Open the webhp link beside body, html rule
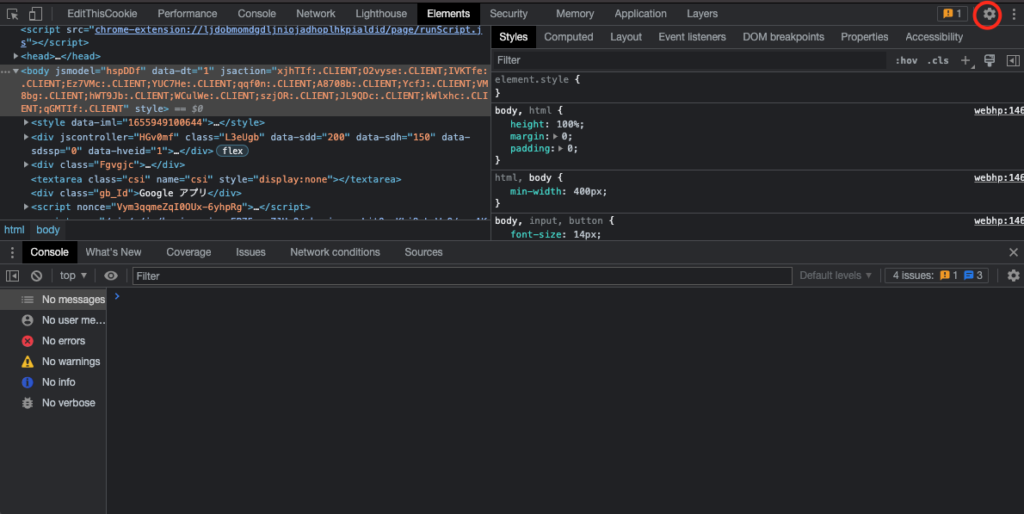1024x514 pixels. pos(998,111)
